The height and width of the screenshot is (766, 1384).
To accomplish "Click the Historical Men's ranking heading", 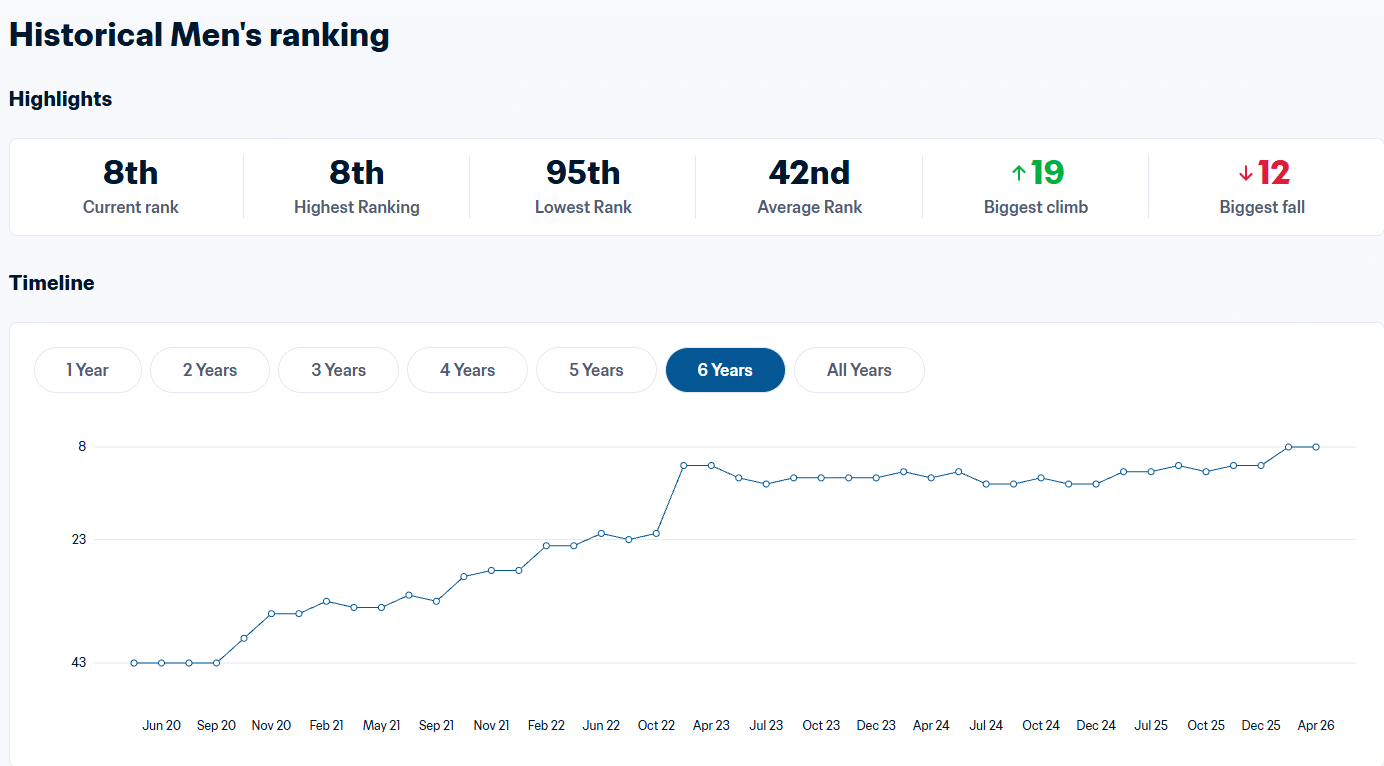I will click(199, 35).
